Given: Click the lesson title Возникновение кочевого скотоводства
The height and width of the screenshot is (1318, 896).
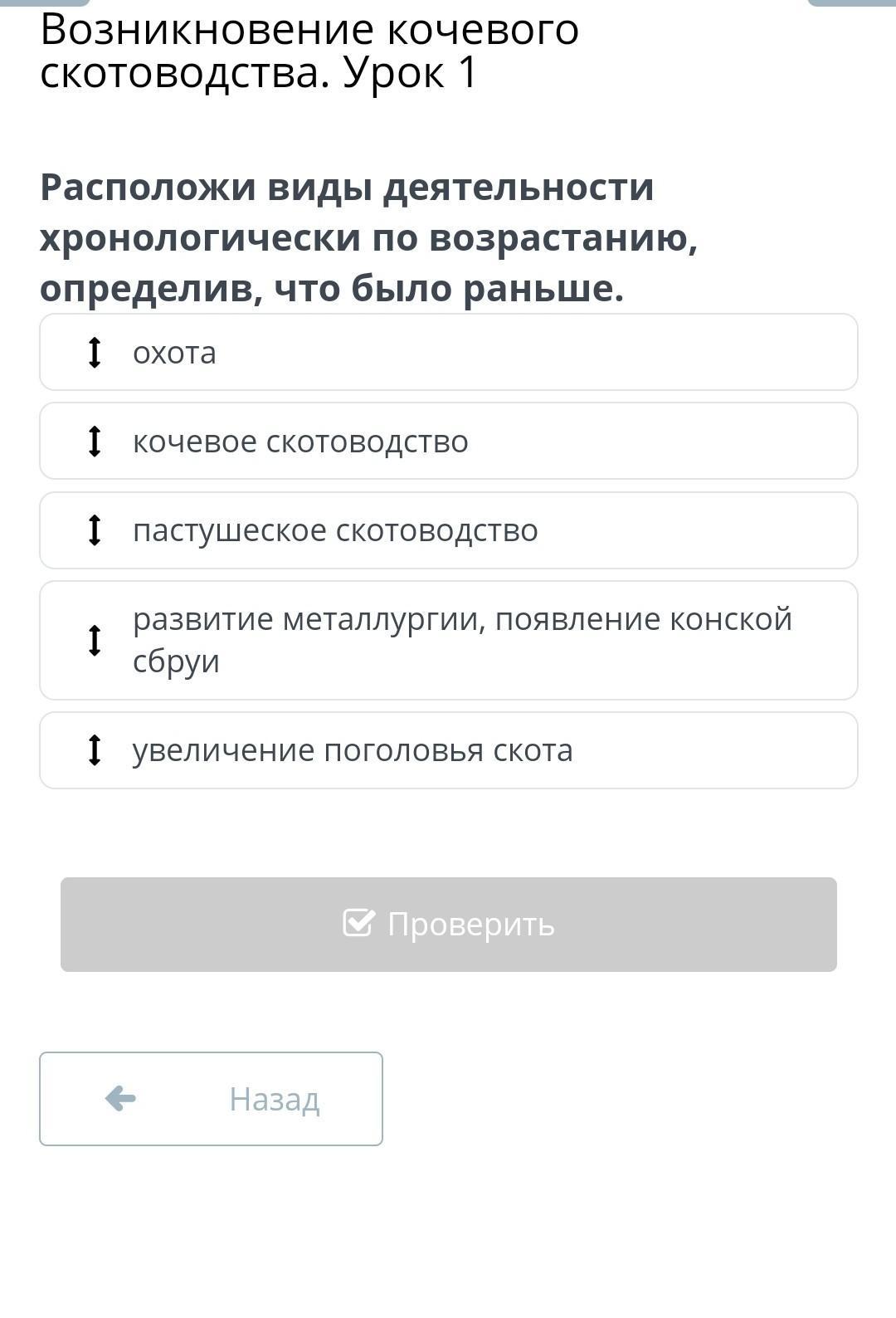Looking at the screenshot, I should (x=309, y=51).
